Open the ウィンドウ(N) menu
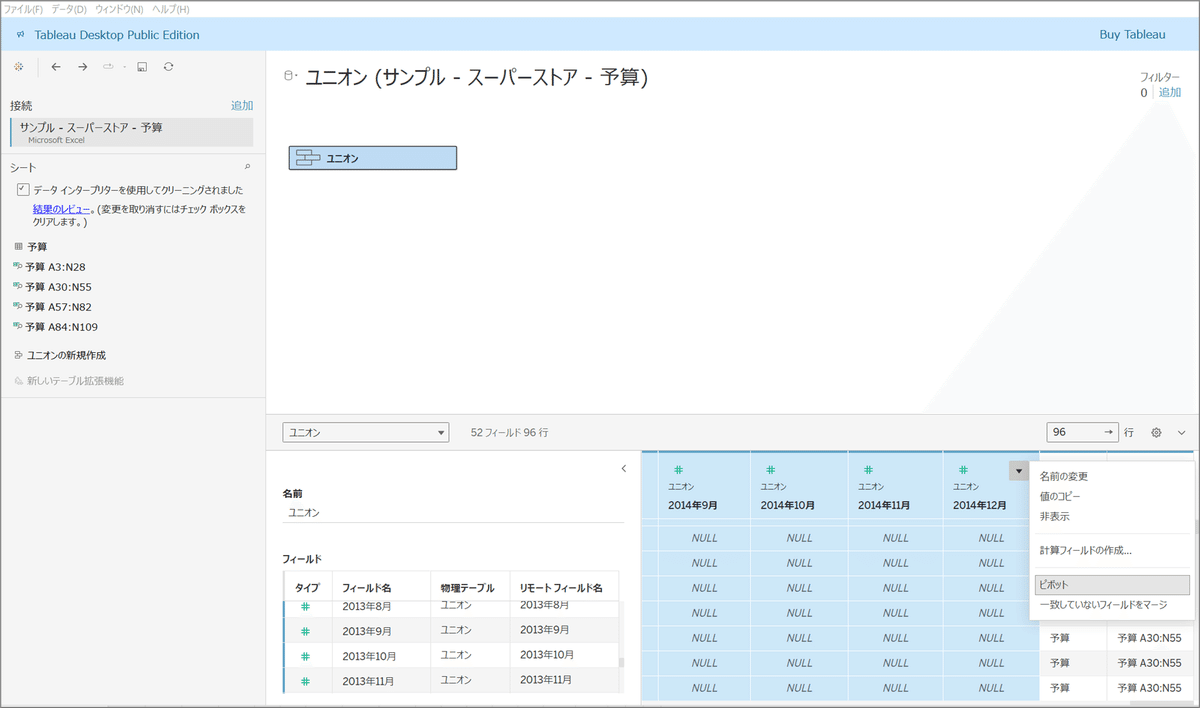 [x=119, y=8]
